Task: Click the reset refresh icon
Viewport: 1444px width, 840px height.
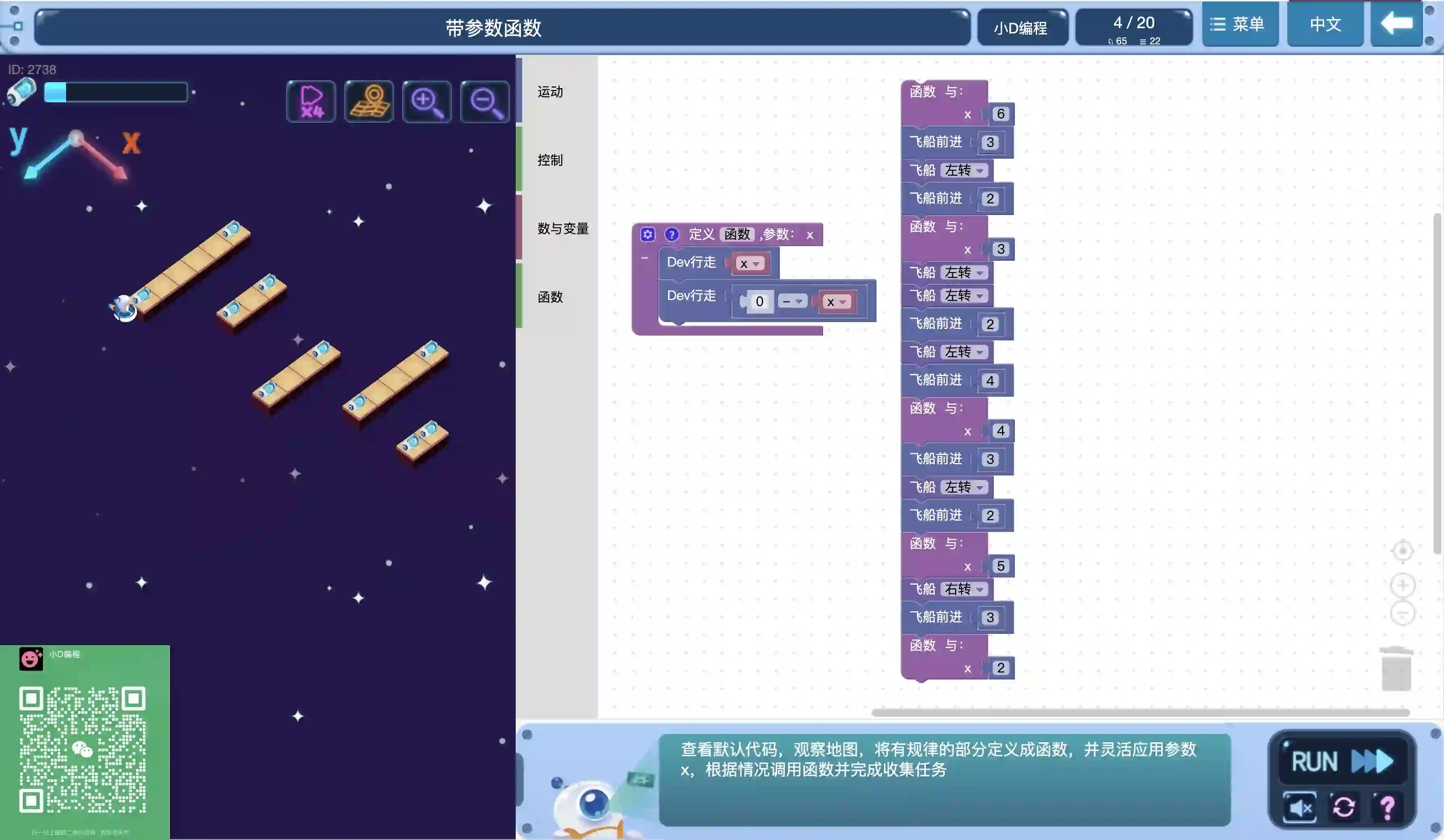Action: pos(1343,807)
